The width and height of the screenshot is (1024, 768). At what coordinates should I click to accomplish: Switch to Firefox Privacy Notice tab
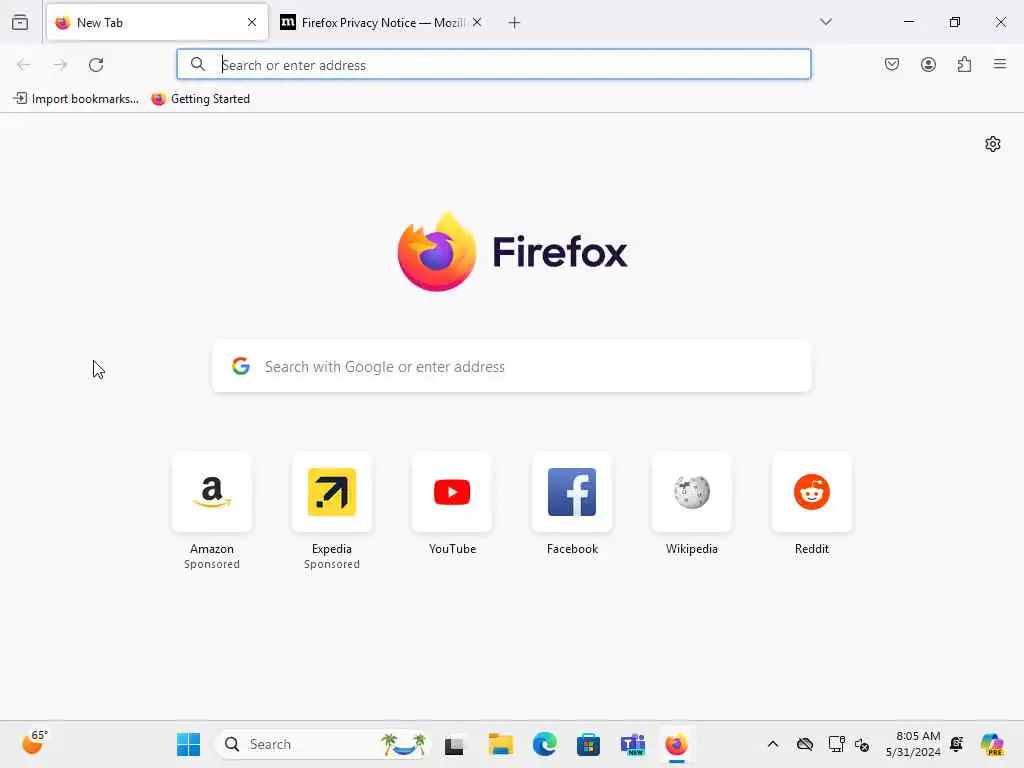pyautogui.click(x=381, y=22)
